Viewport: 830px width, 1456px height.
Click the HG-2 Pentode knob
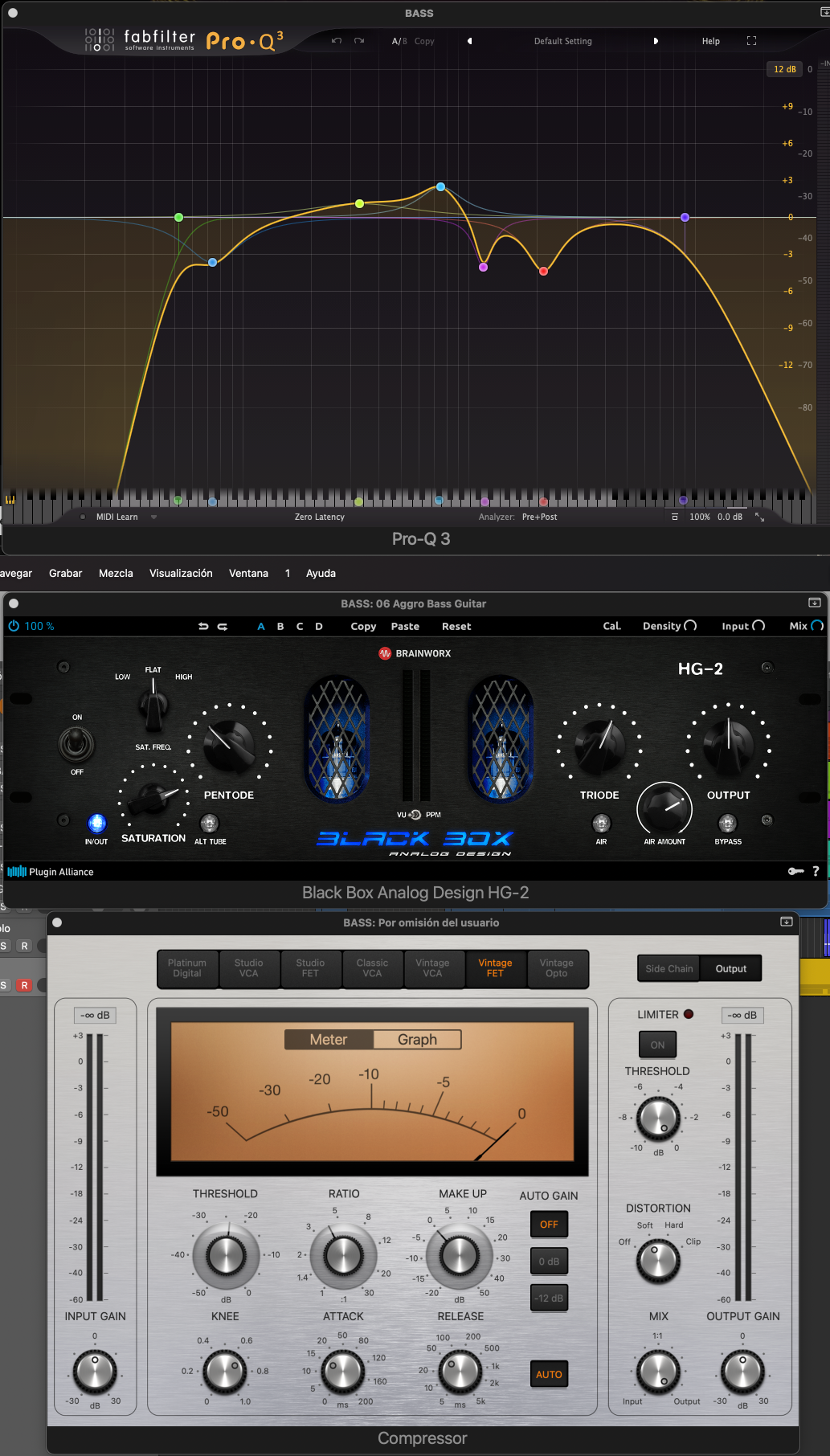point(229,746)
